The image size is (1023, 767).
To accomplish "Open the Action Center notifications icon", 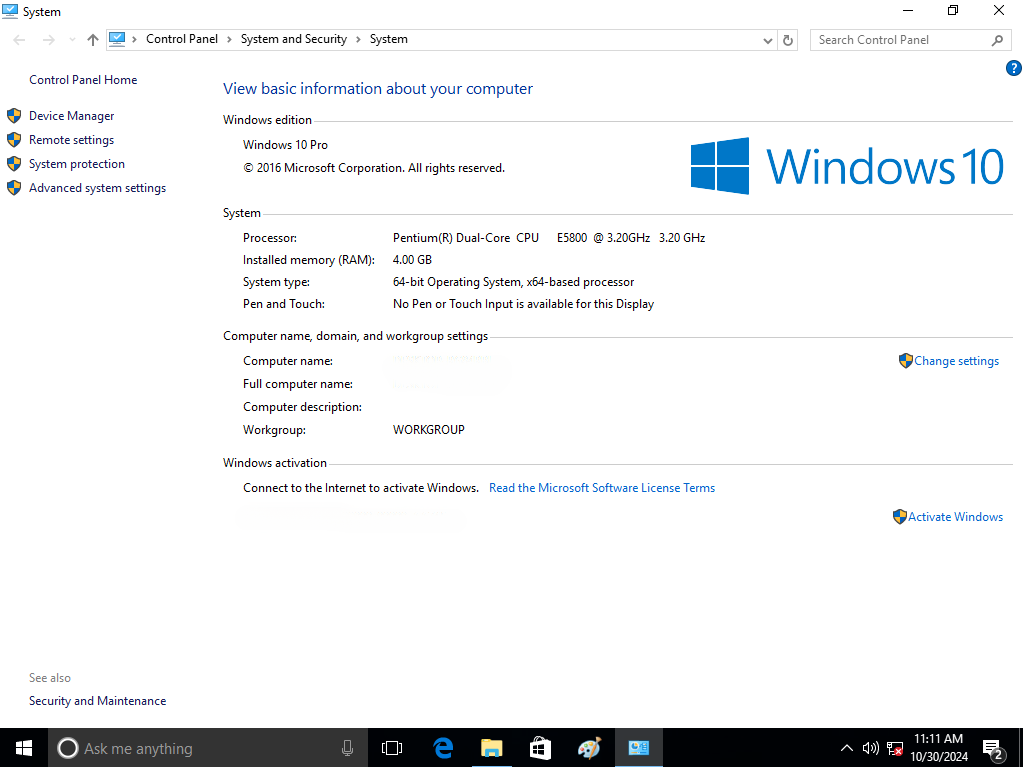I will [x=994, y=748].
